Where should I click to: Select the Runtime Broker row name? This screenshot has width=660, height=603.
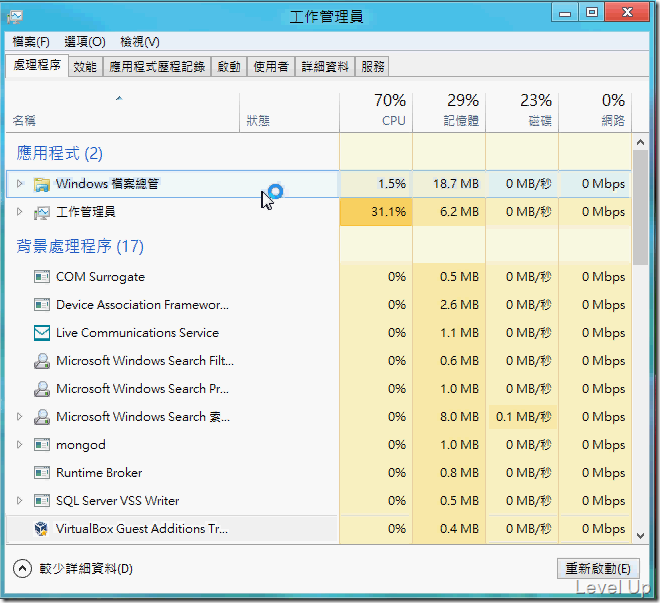[99, 473]
